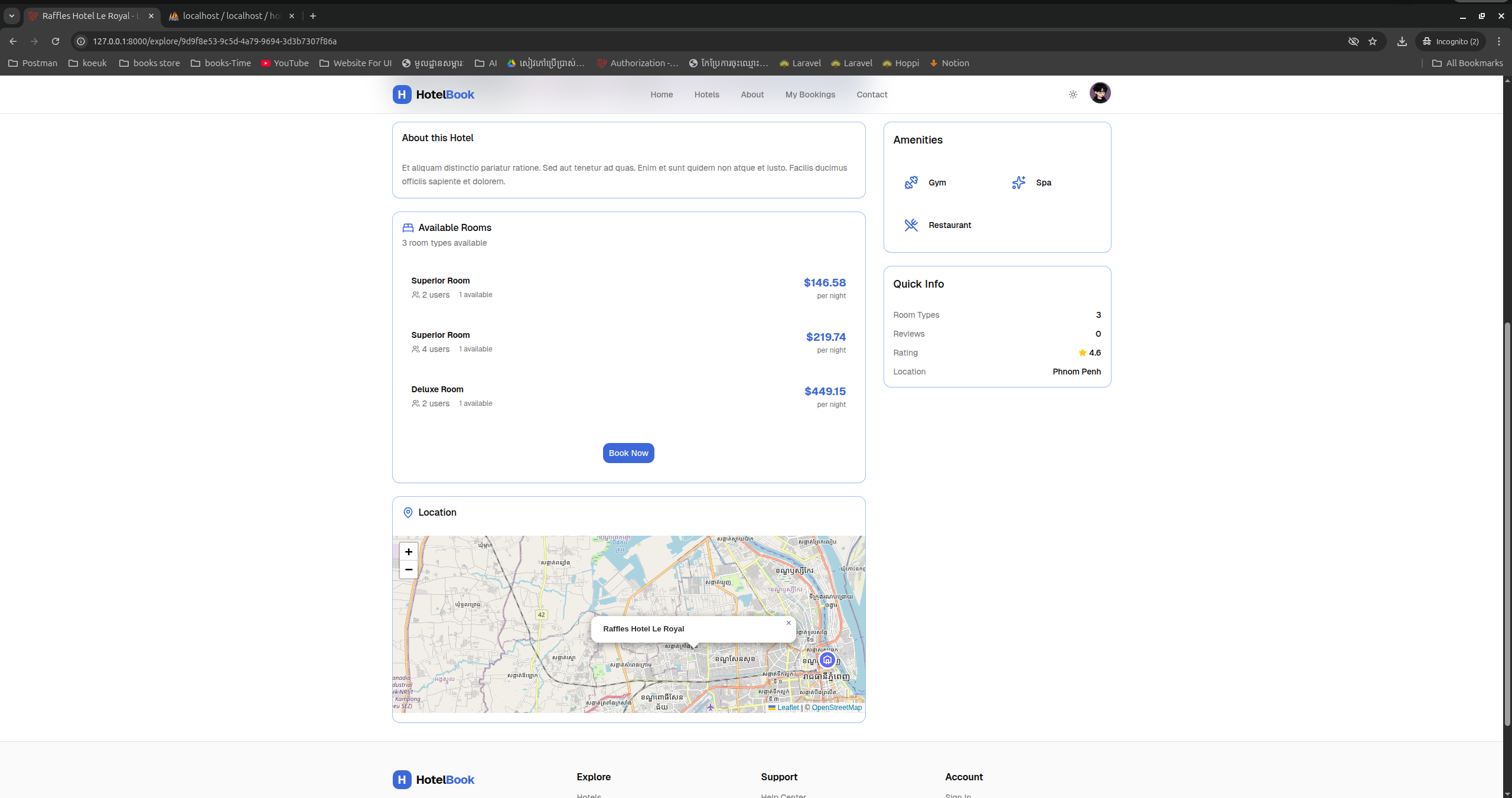Viewport: 1512px width, 798px height.
Task: Open the books-Time bookmark folder
Action: [221, 63]
